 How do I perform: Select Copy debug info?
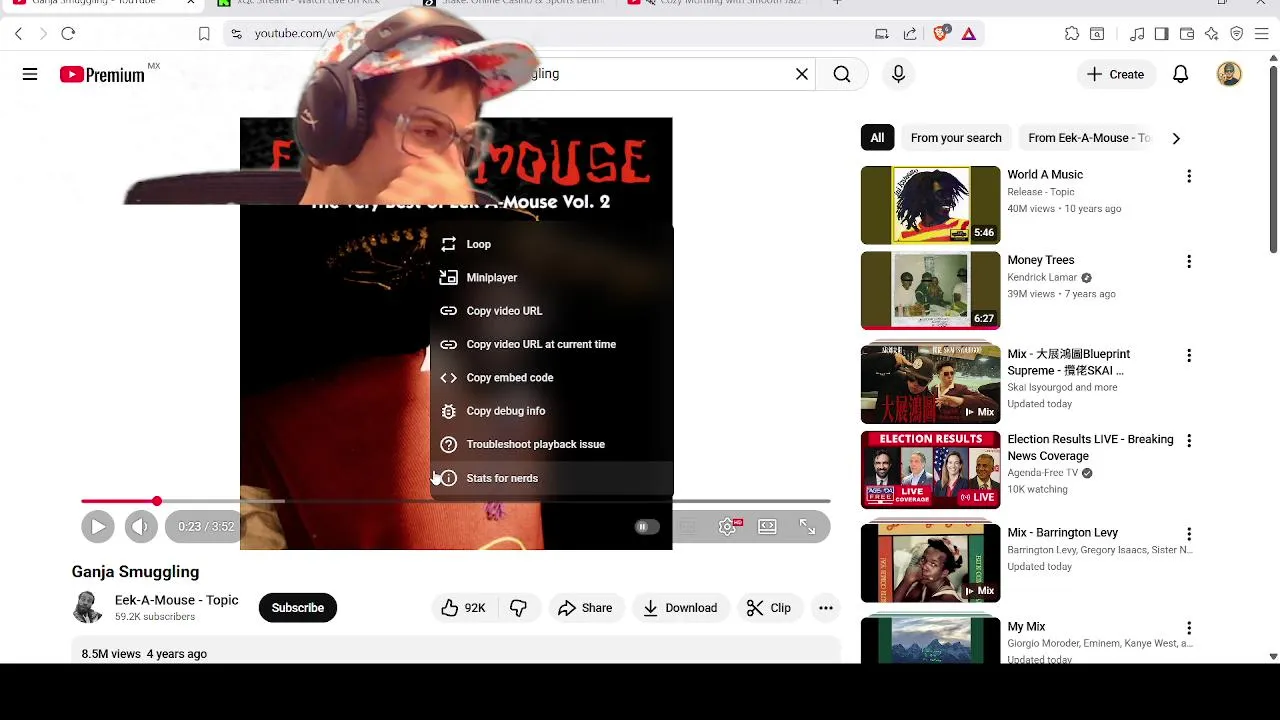[552, 411]
